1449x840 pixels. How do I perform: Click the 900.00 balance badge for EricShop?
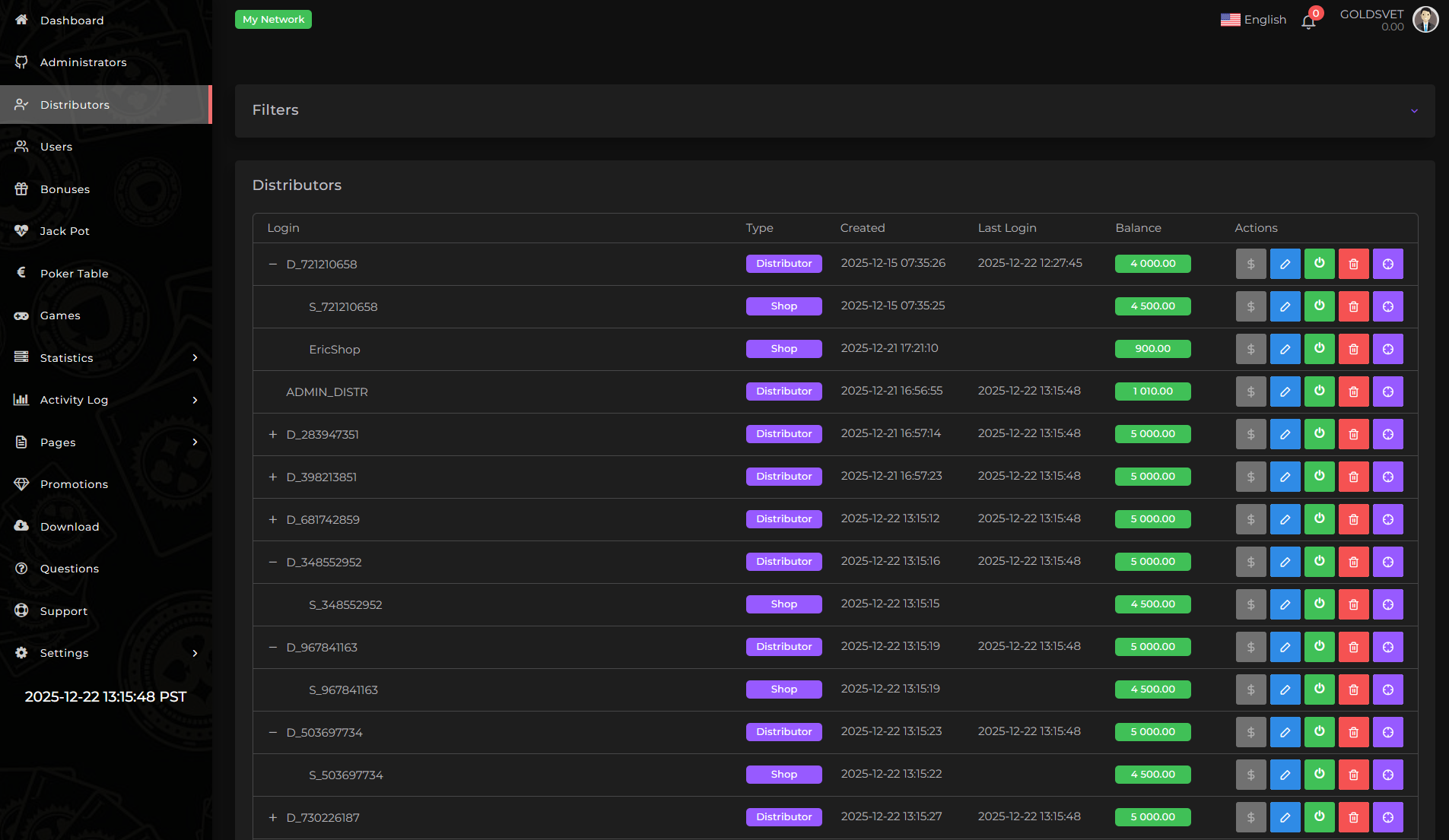(1152, 349)
